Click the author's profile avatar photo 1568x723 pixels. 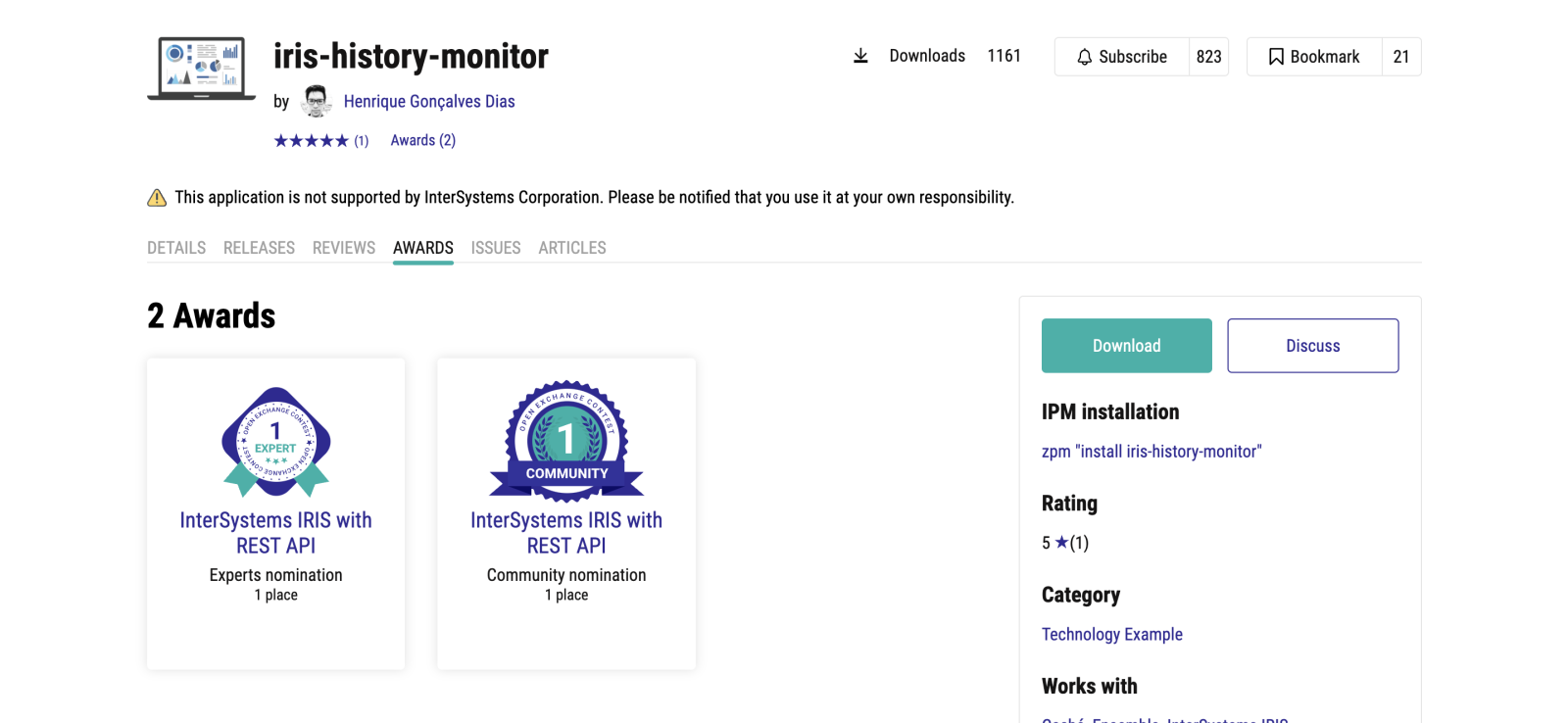point(316,101)
